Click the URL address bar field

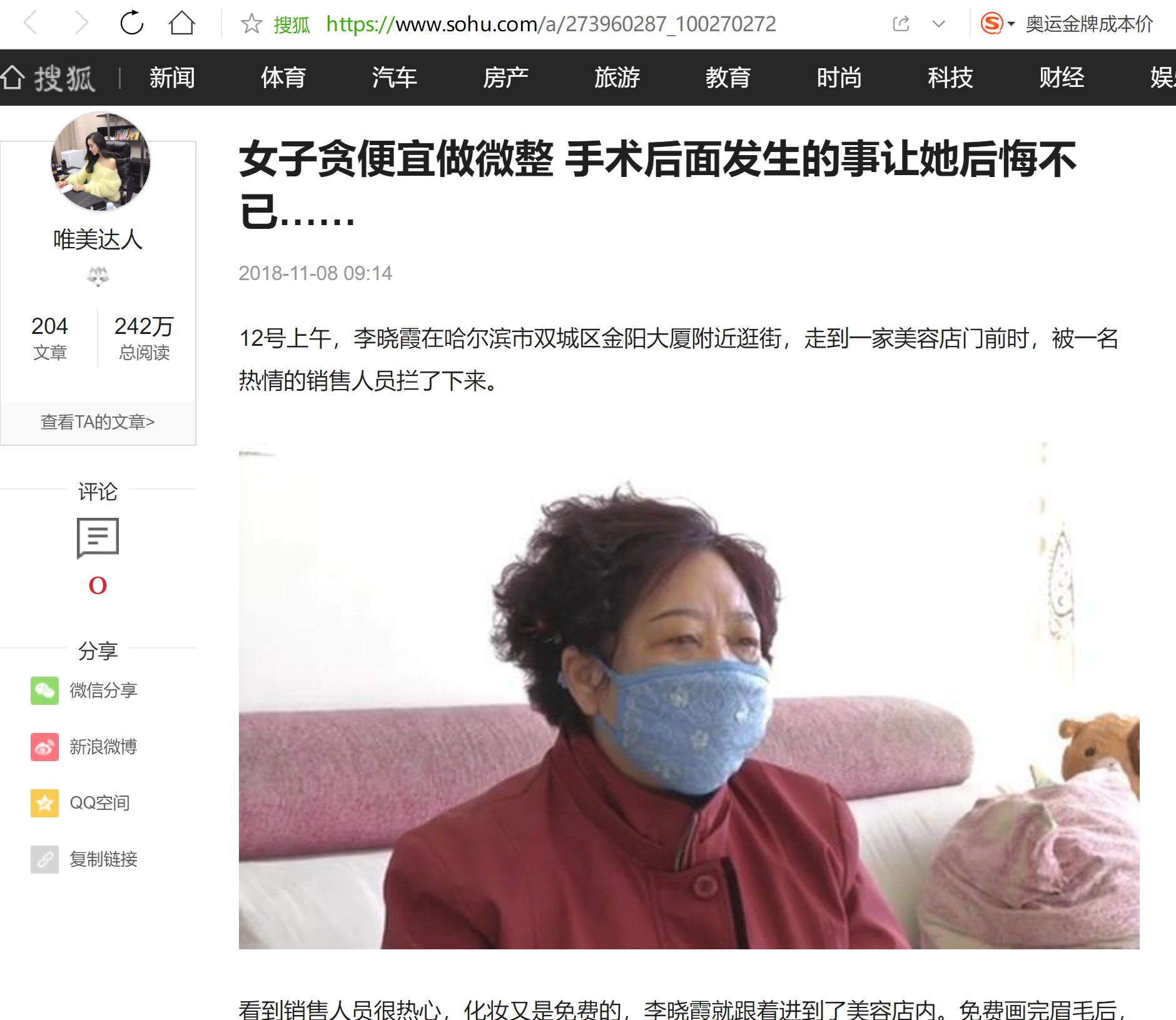550,24
